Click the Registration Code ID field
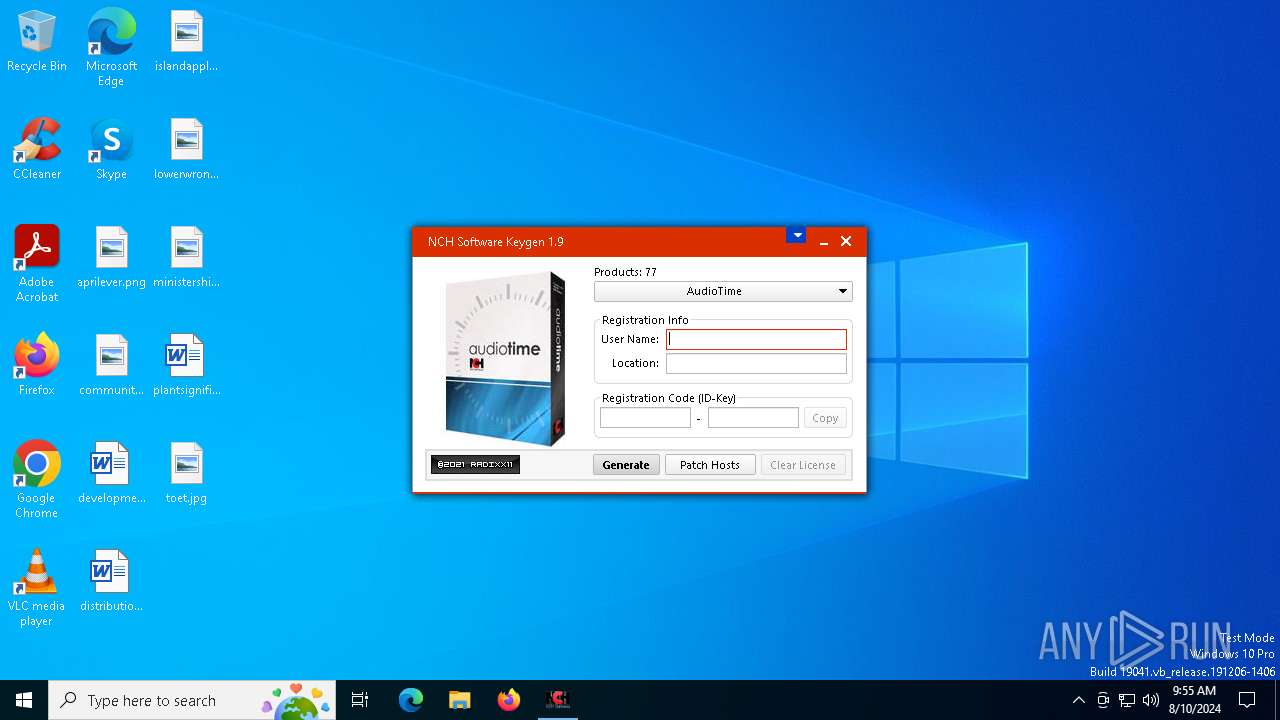Image resolution: width=1280 pixels, height=720 pixels. coord(645,418)
